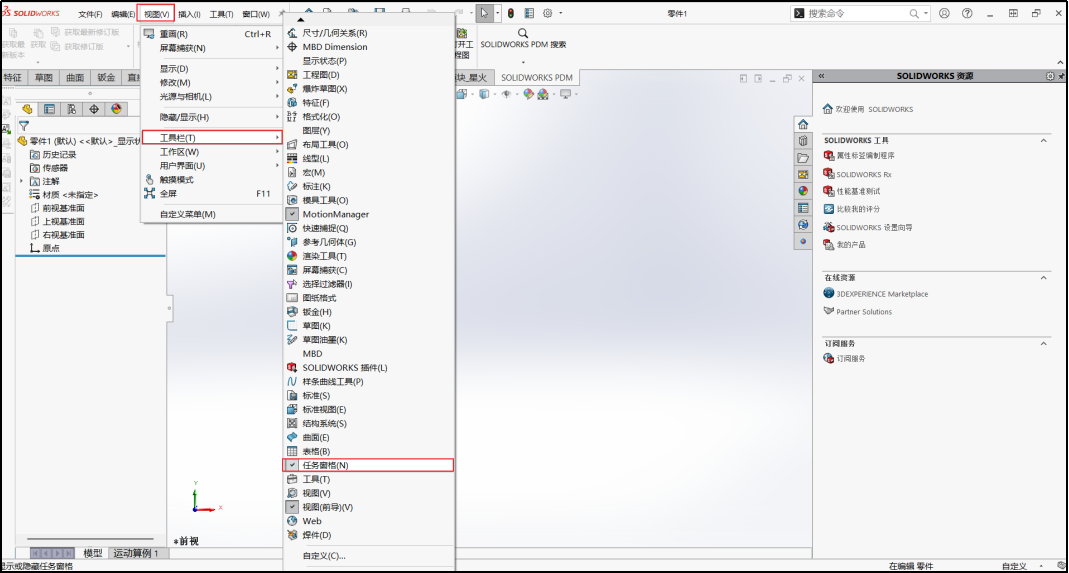
Task: Click the Options gear icon in top toolbar
Action: [x=547, y=13]
